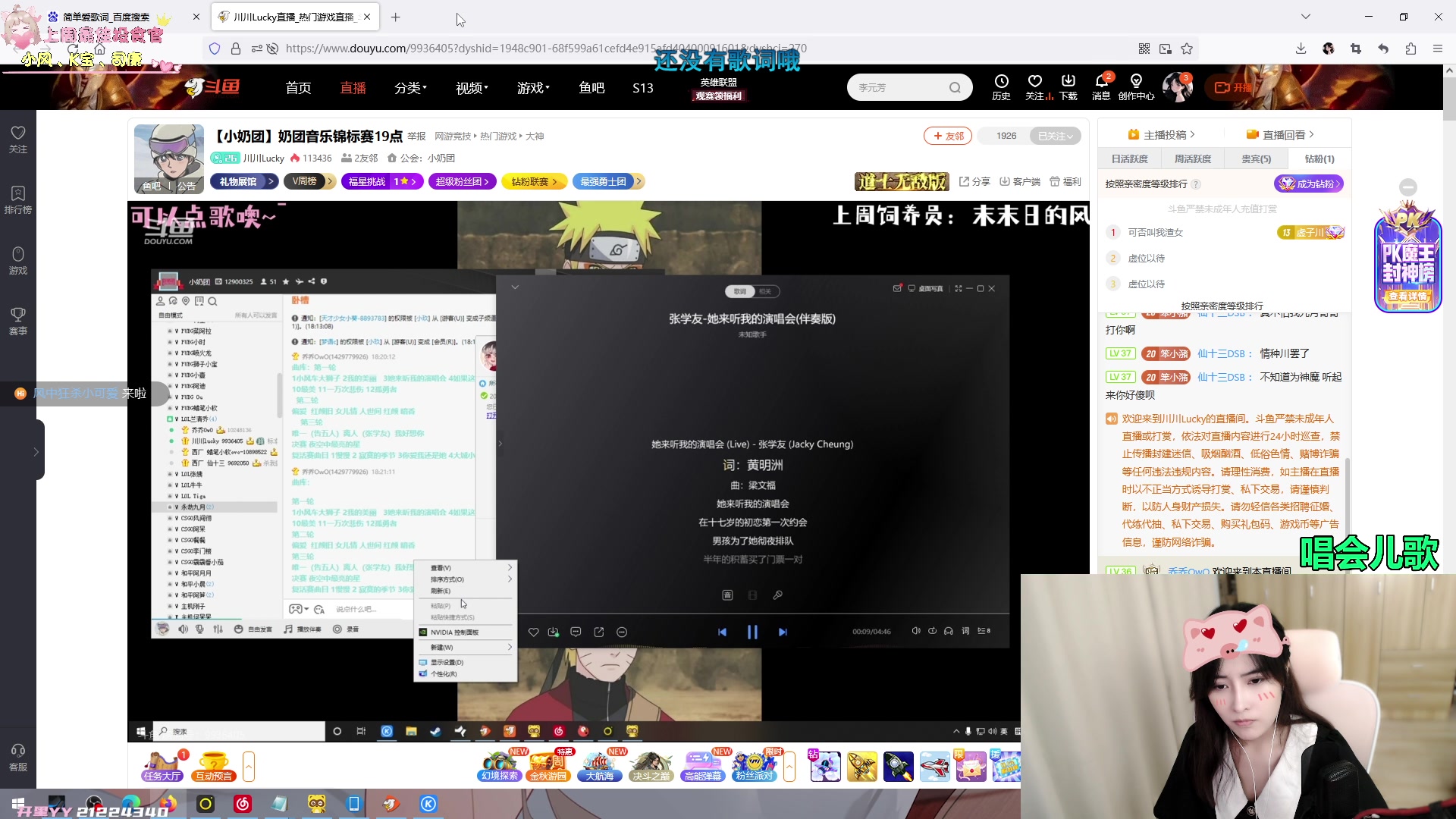Open the 已关注 follow dropdown
Image resolution: width=1456 pixels, height=819 pixels.
click(1055, 136)
